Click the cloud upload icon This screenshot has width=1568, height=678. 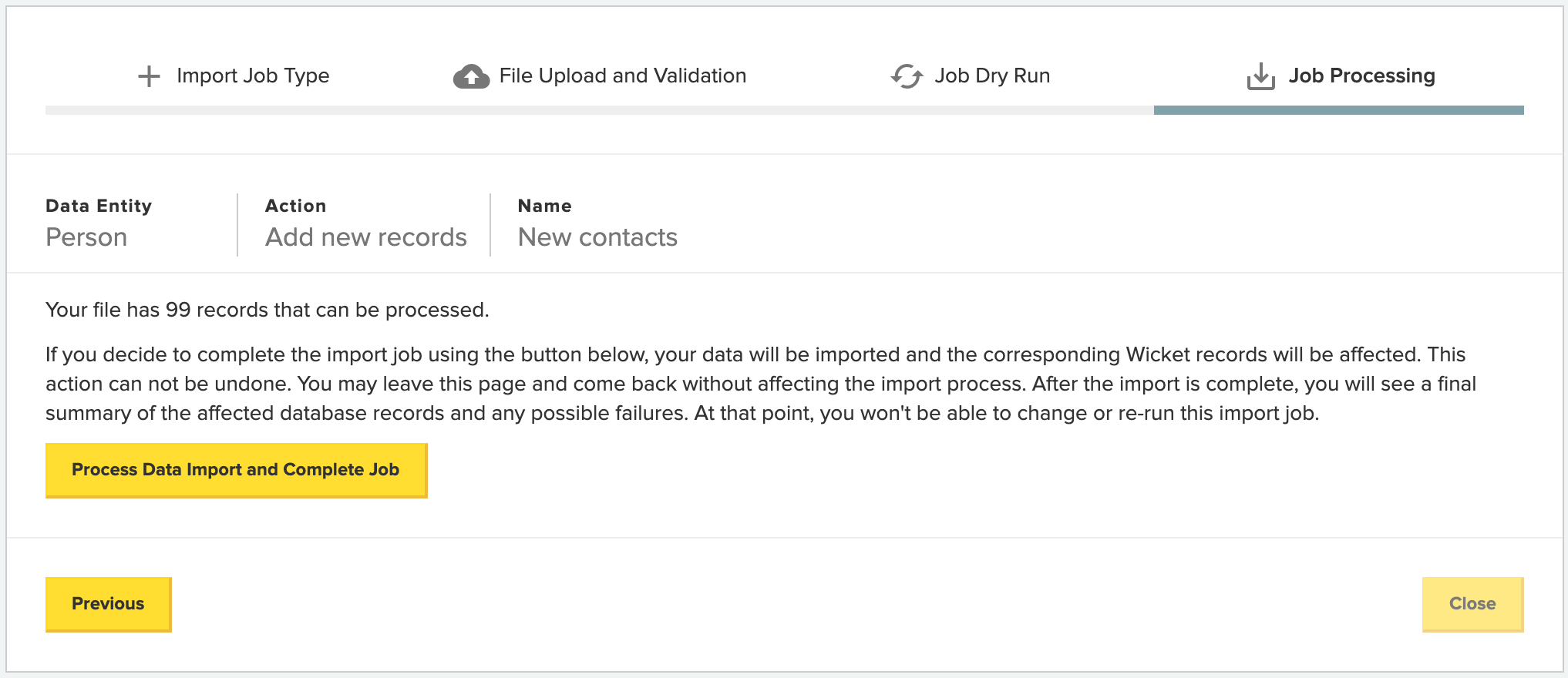coord(471,76)
